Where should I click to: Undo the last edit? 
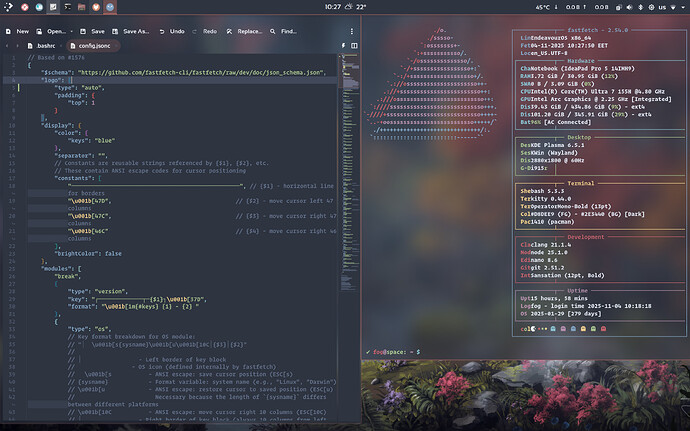(x=171, y=31)
